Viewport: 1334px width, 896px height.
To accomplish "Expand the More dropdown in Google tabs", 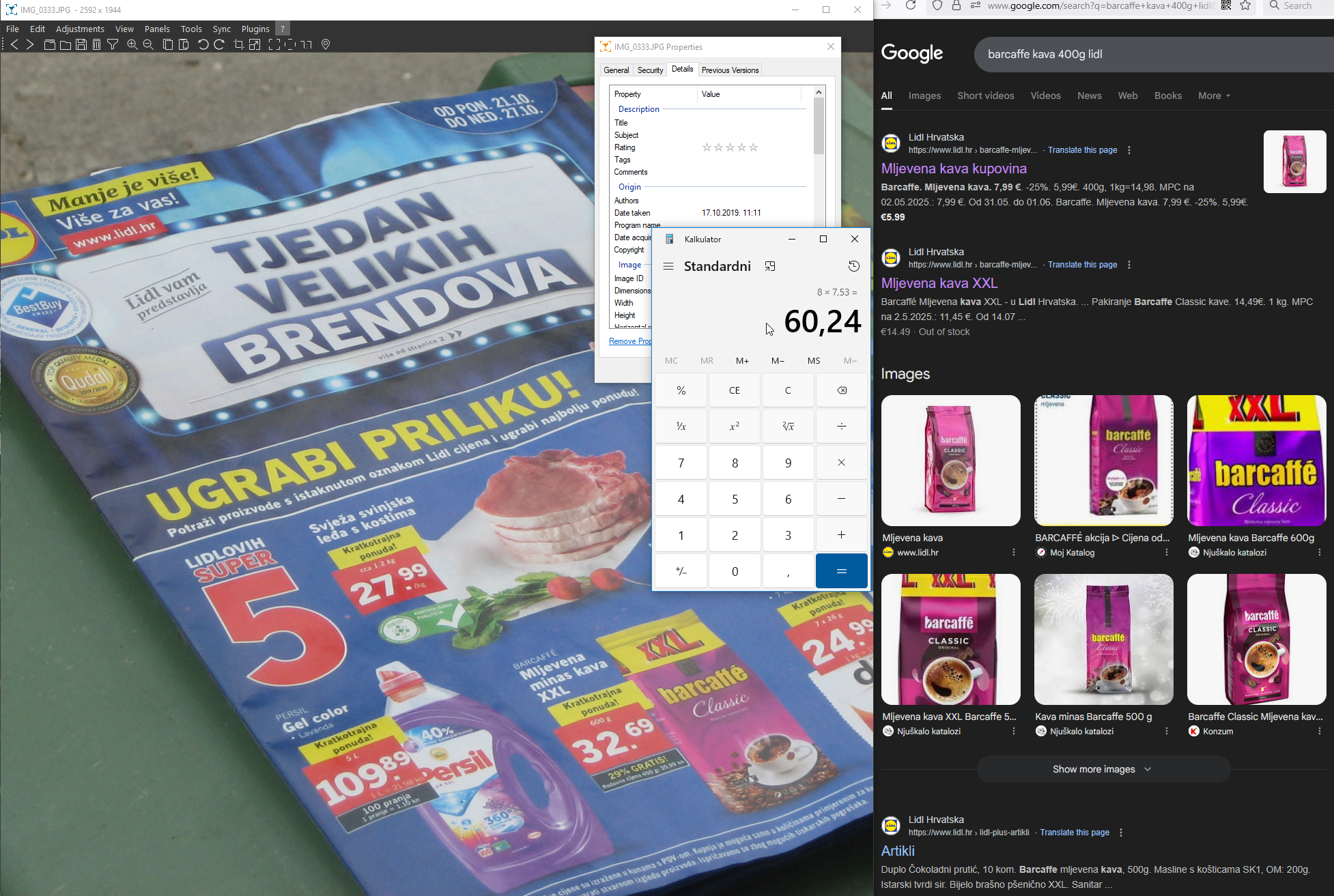I will point(1214,96).
